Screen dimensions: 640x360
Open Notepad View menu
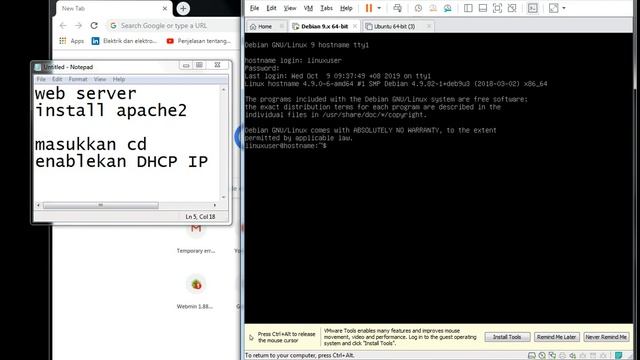100,79
